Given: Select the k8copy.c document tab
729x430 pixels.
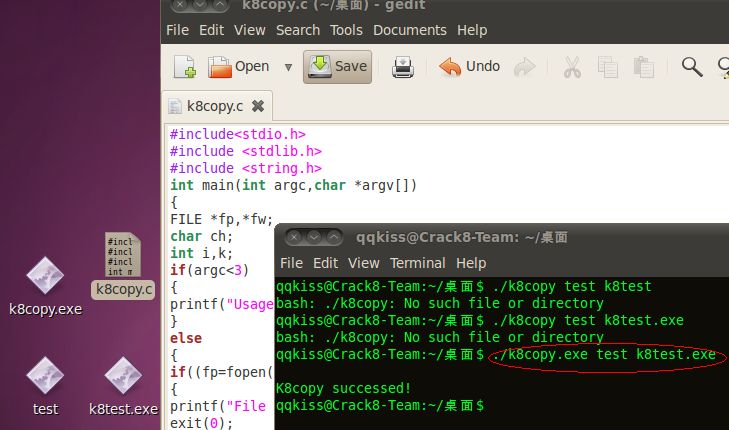Looking at the screenshot, I should tap(215, 106).
